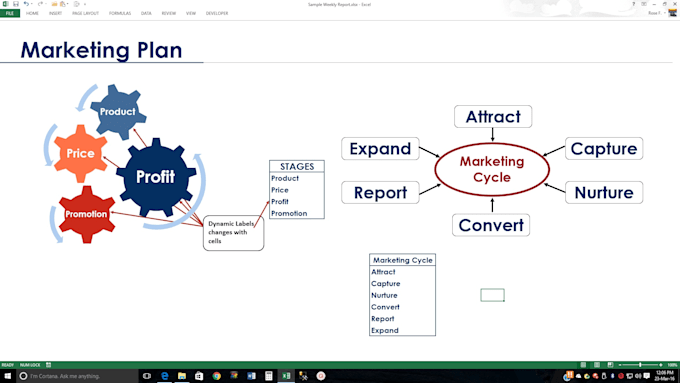Viewport: 680px width, 383px height.
Task: Select the Report cell in Marketing Cycle table
Action: pyautogui.click(x=402, y=319)
